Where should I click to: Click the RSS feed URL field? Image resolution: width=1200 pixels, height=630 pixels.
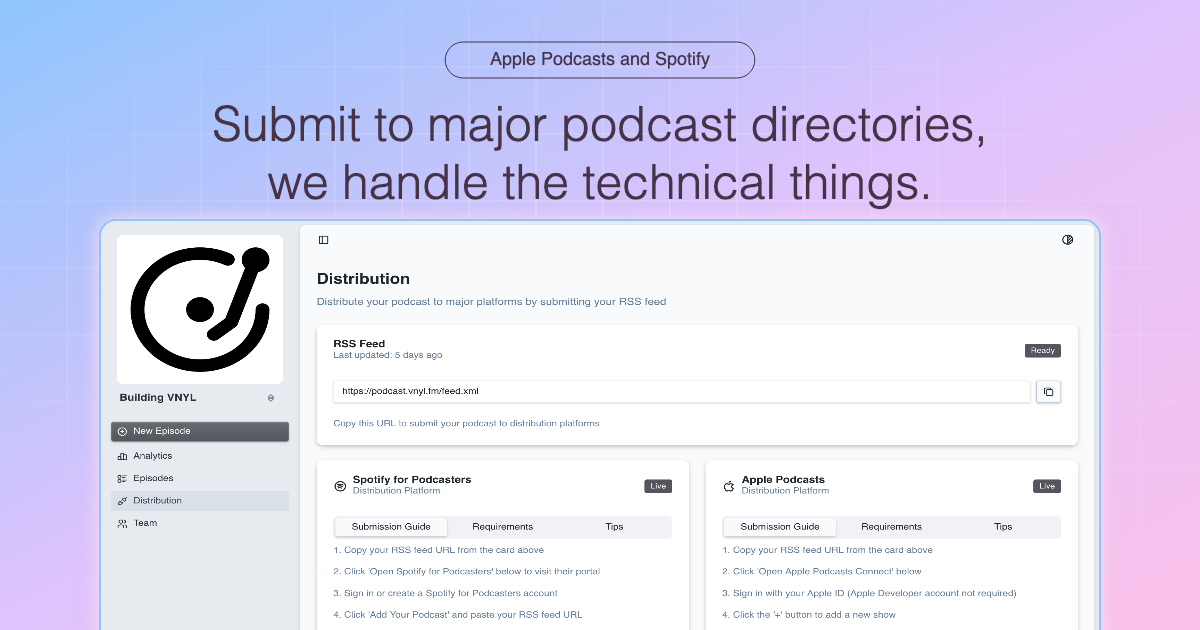click(681, 392)
